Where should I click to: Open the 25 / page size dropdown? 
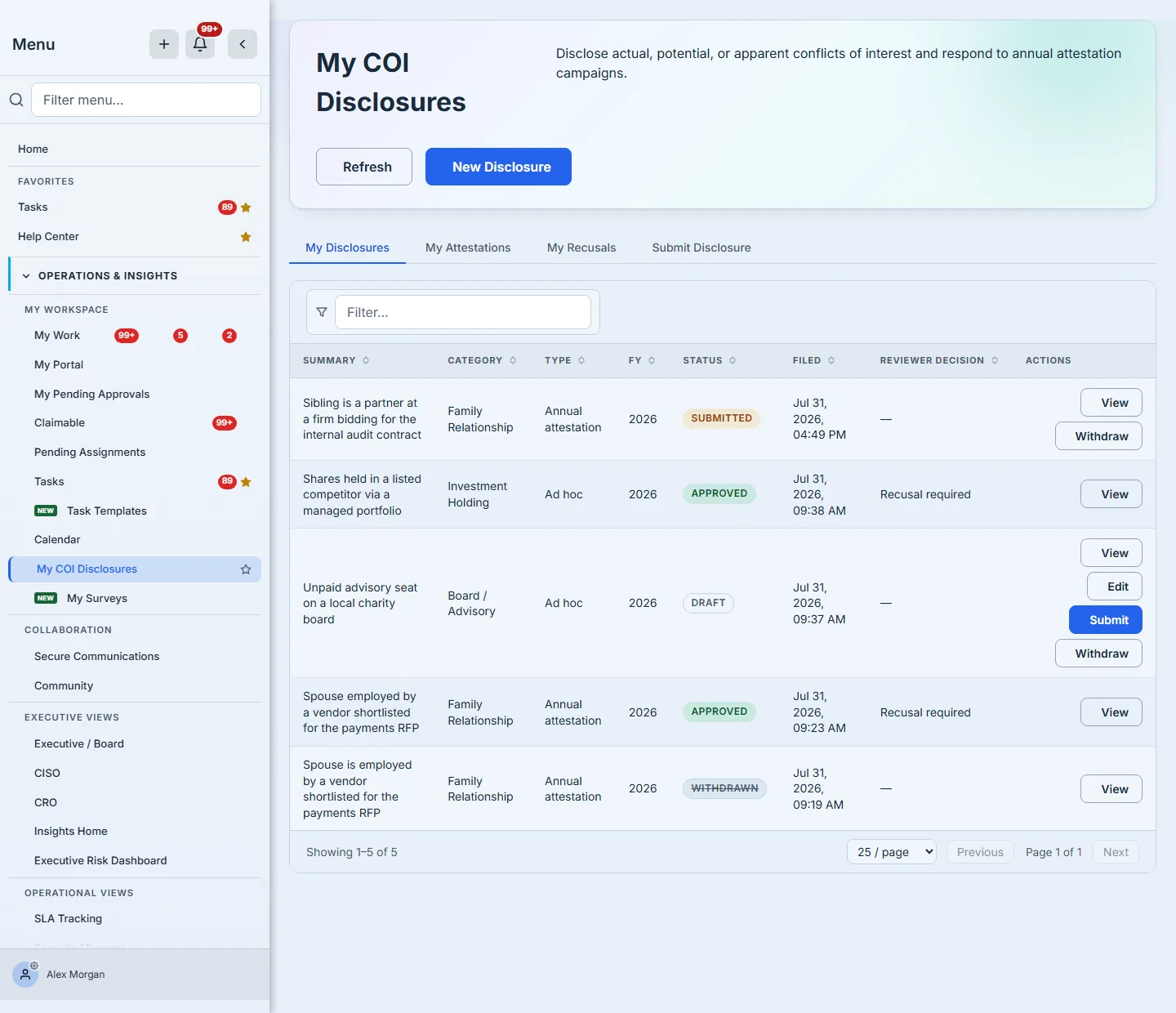[892, 852]
